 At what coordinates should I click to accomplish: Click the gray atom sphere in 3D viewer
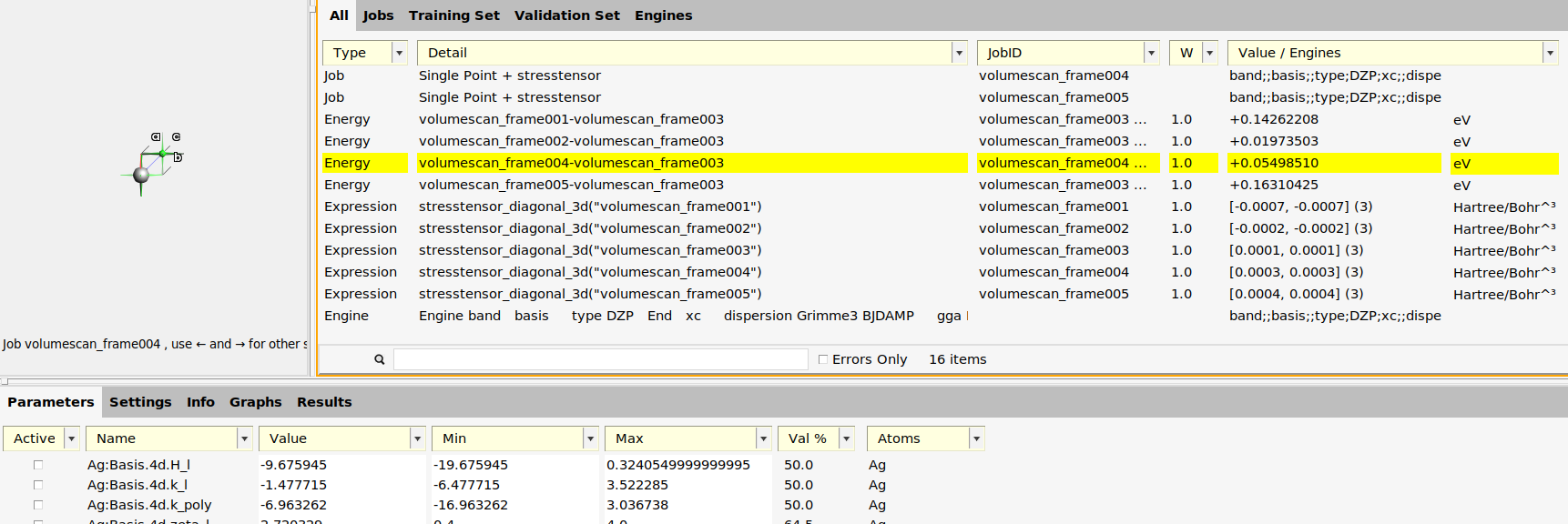click(141, 175)
